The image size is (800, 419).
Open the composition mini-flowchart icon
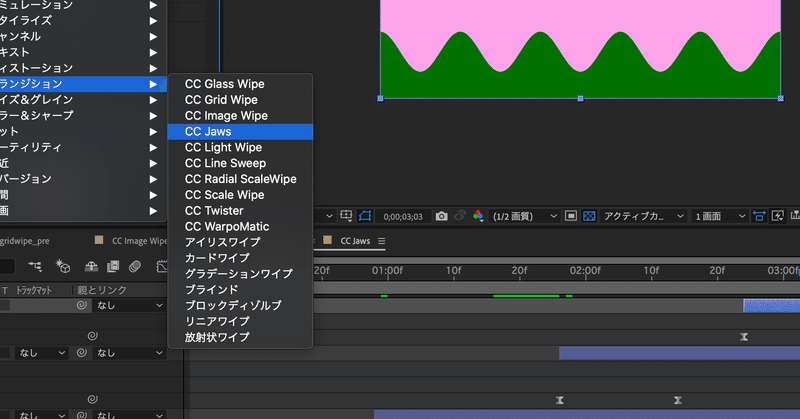click(x=35, y=266)
